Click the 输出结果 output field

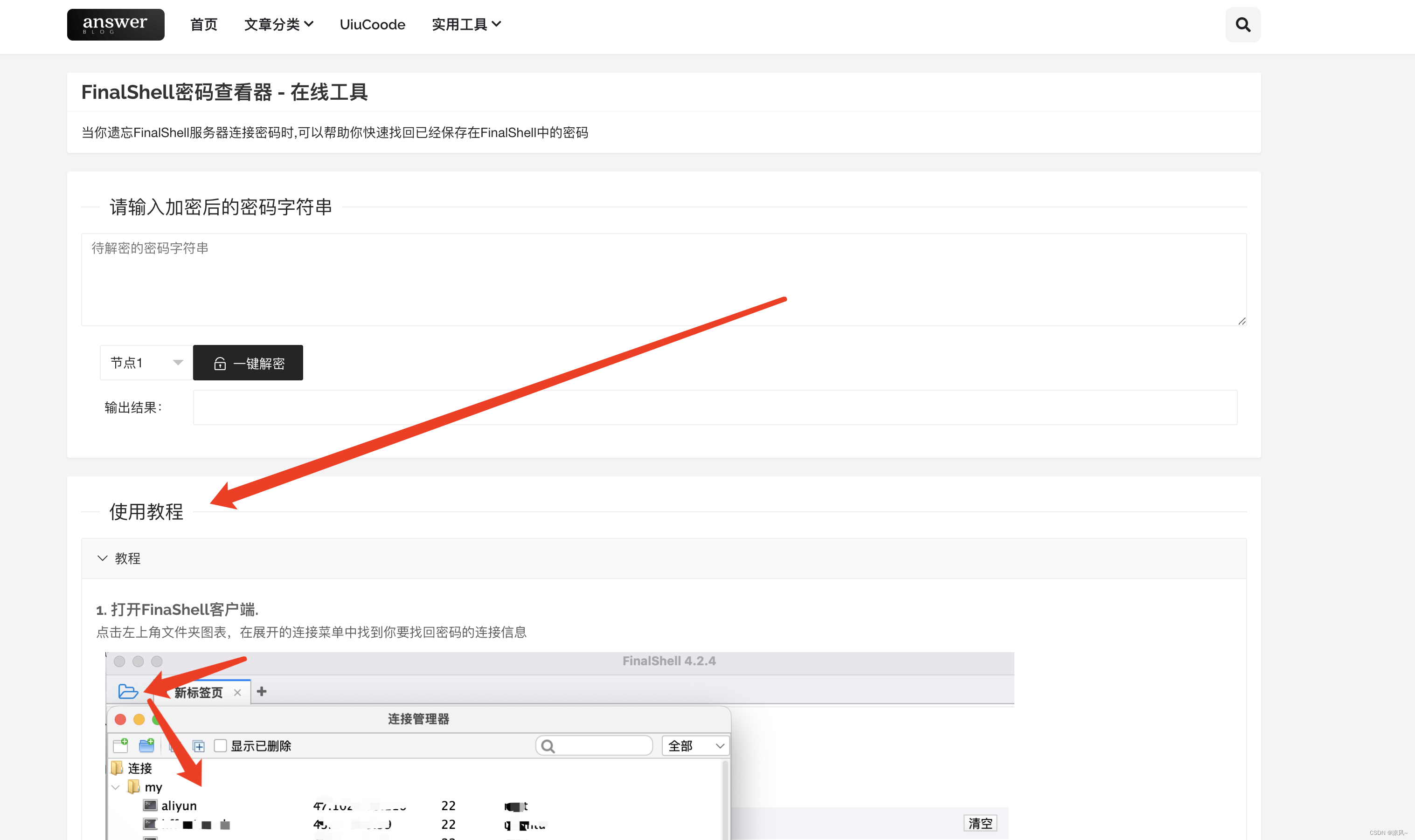(x=715, y=407)
